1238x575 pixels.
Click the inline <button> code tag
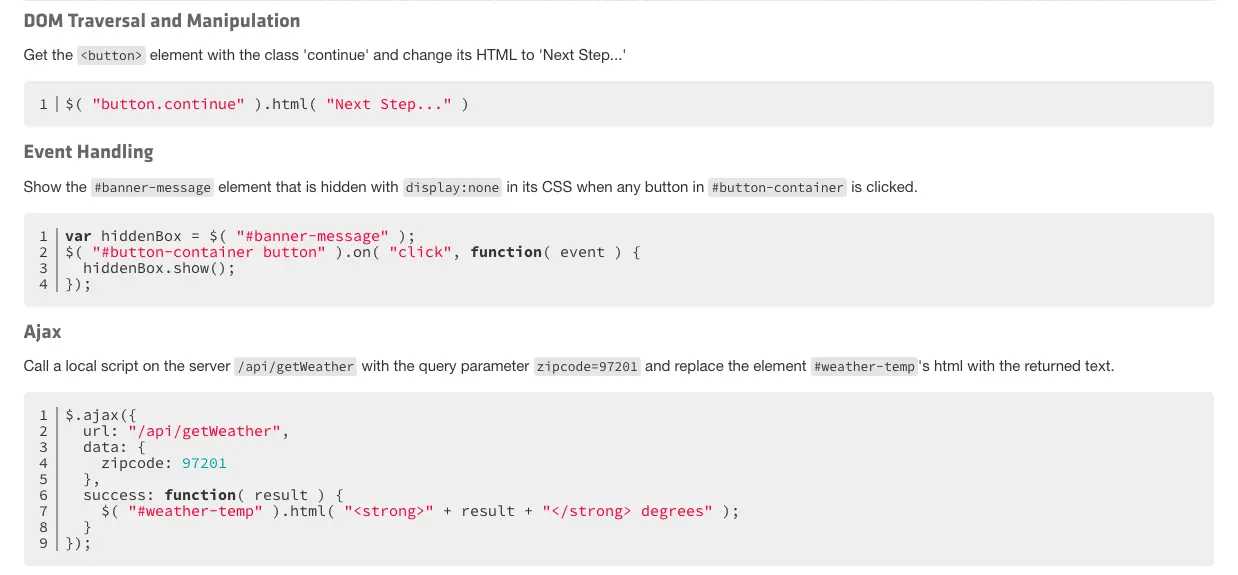pos(112,56)
